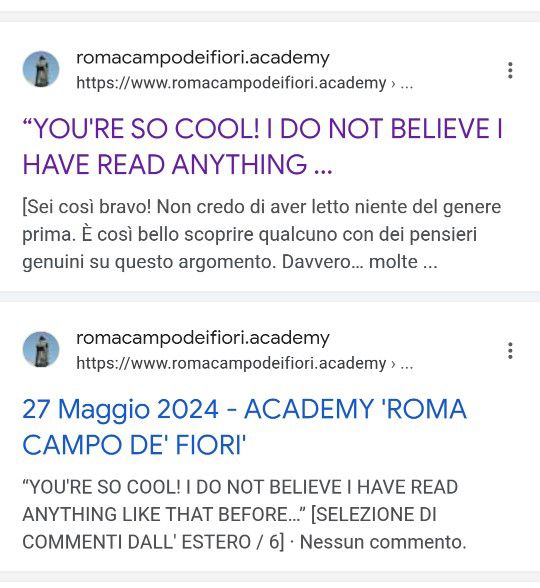Click the "HAVE READ ANYTHING ..." title line
Screen dimensions: 540x588
[177, 165]
